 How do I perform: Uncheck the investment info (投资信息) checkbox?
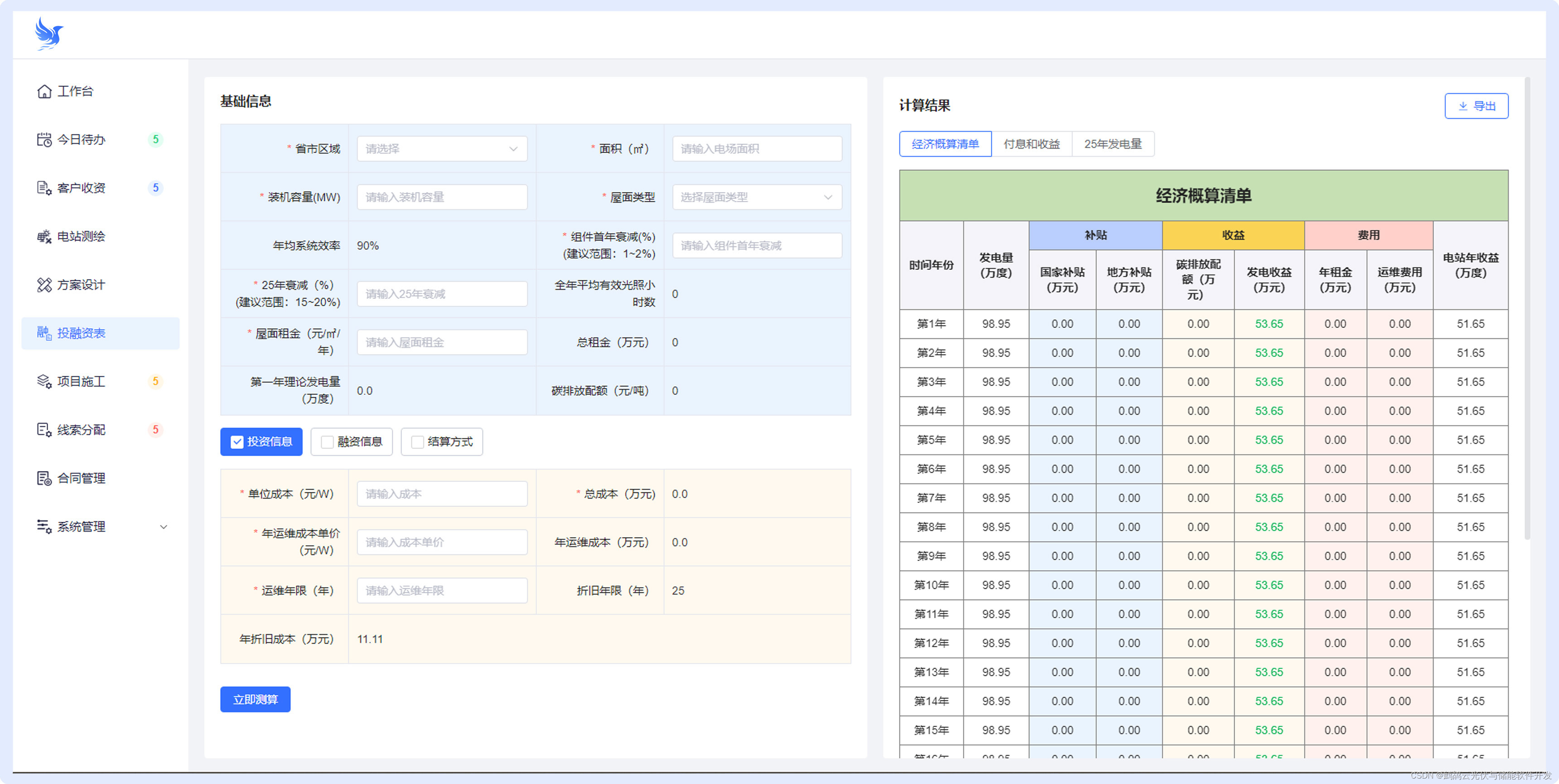click(237, 442)
